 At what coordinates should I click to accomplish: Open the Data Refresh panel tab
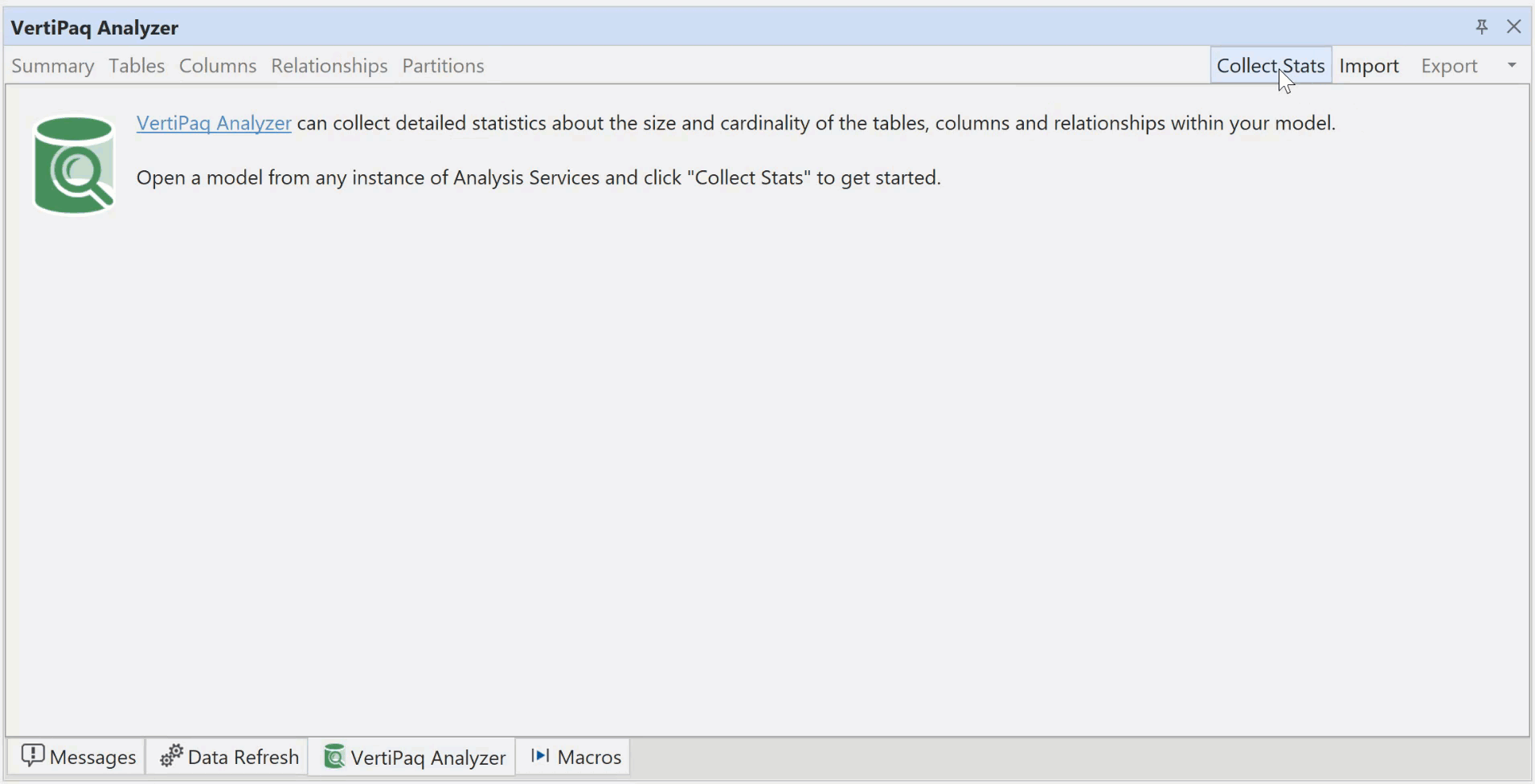[228, 757]
